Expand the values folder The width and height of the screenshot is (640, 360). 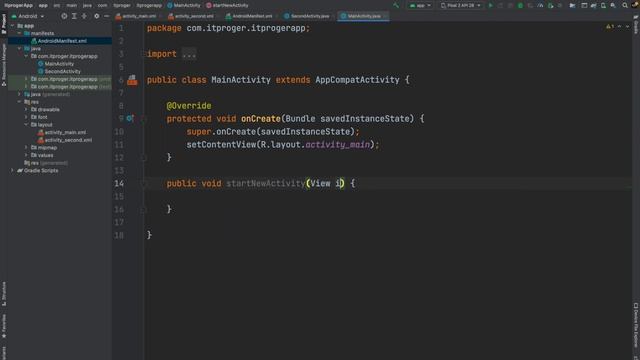tap(27, 155)
